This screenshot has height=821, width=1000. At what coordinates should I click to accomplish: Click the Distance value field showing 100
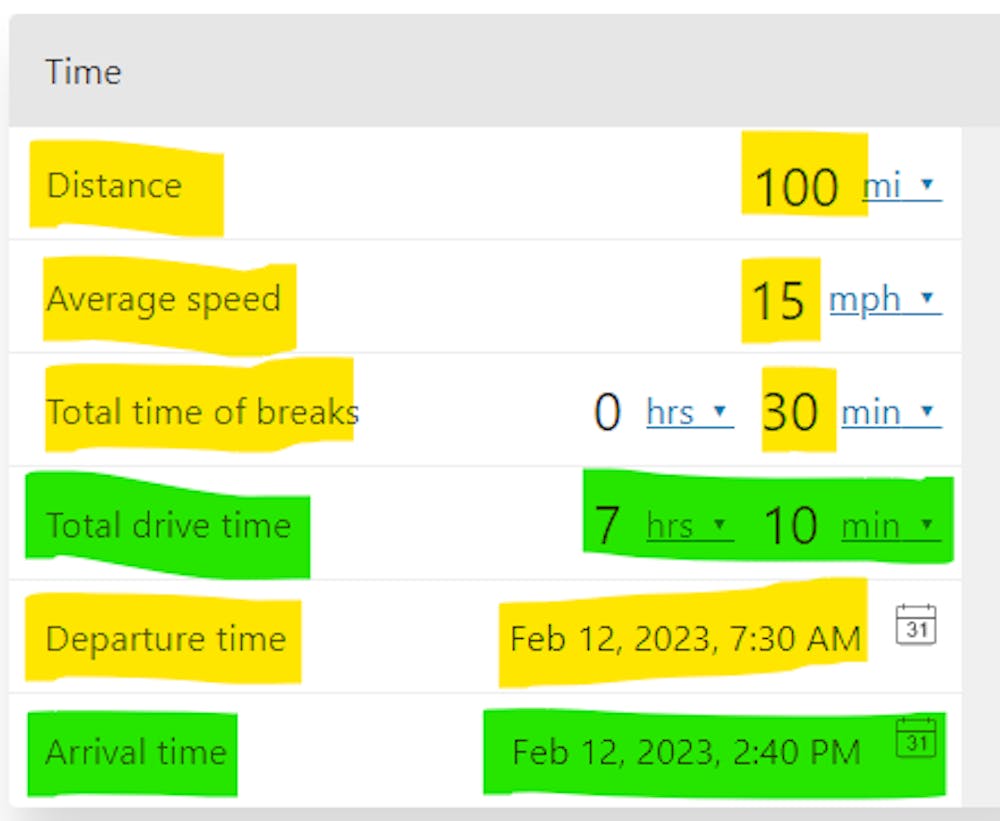(x=796, y=187)
